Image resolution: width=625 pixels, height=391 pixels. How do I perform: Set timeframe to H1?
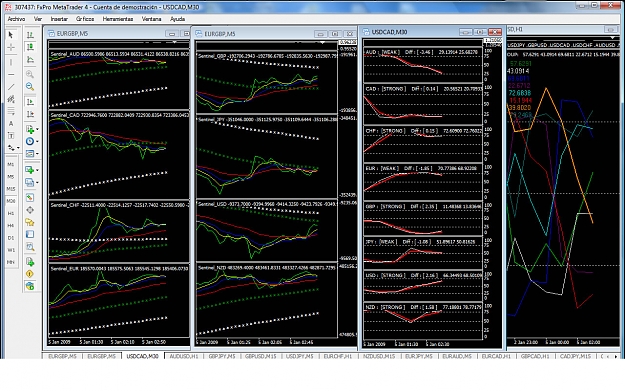(x=11, y=214)
